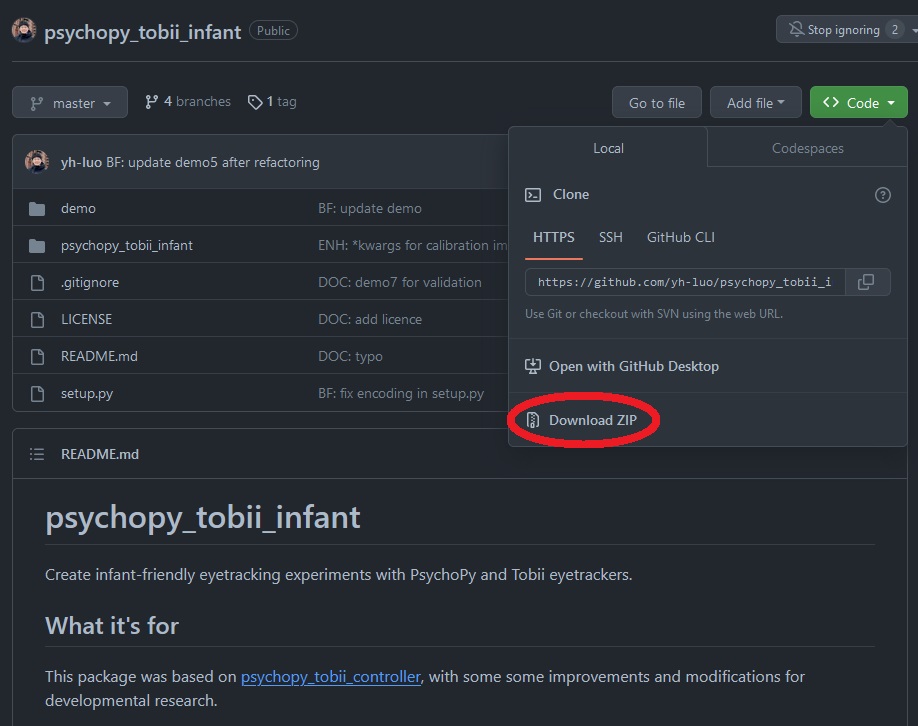The image size is (918, 726).
Task: Click the zip file icon beside Download ZIP
Action: click(x=533, y=420)
